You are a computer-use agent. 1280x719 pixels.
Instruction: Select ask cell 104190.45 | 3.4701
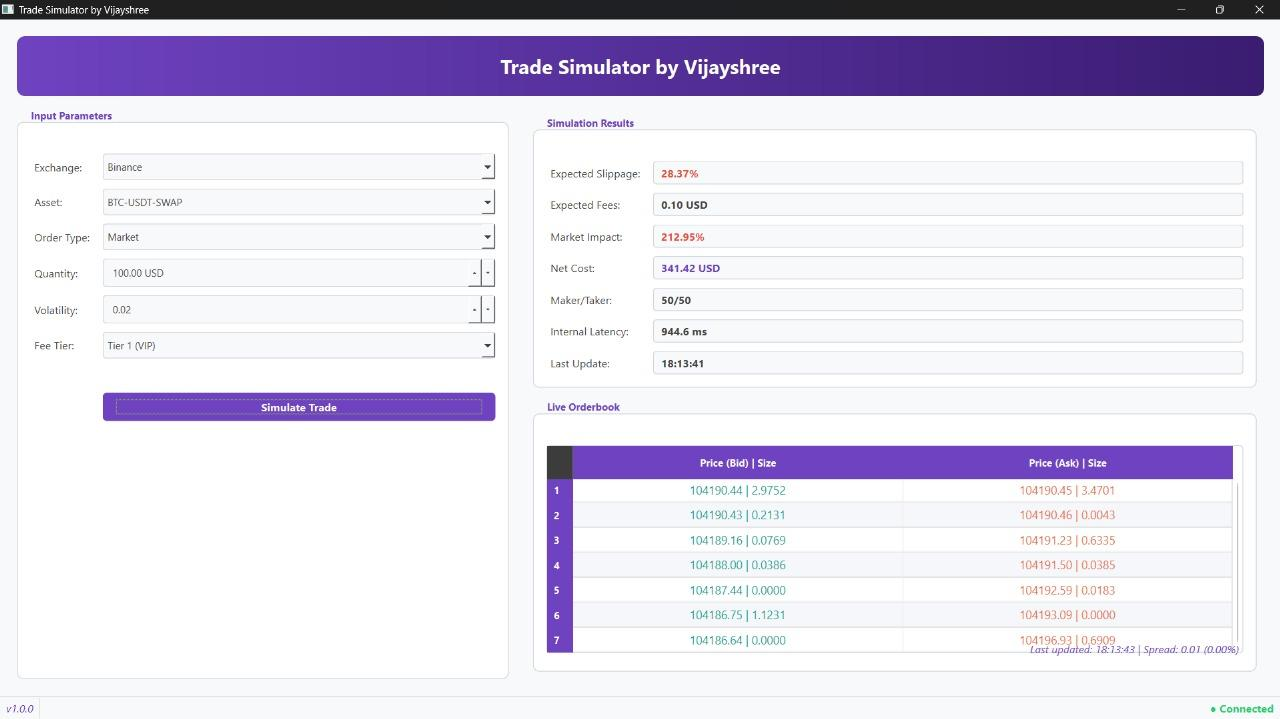1067,491
